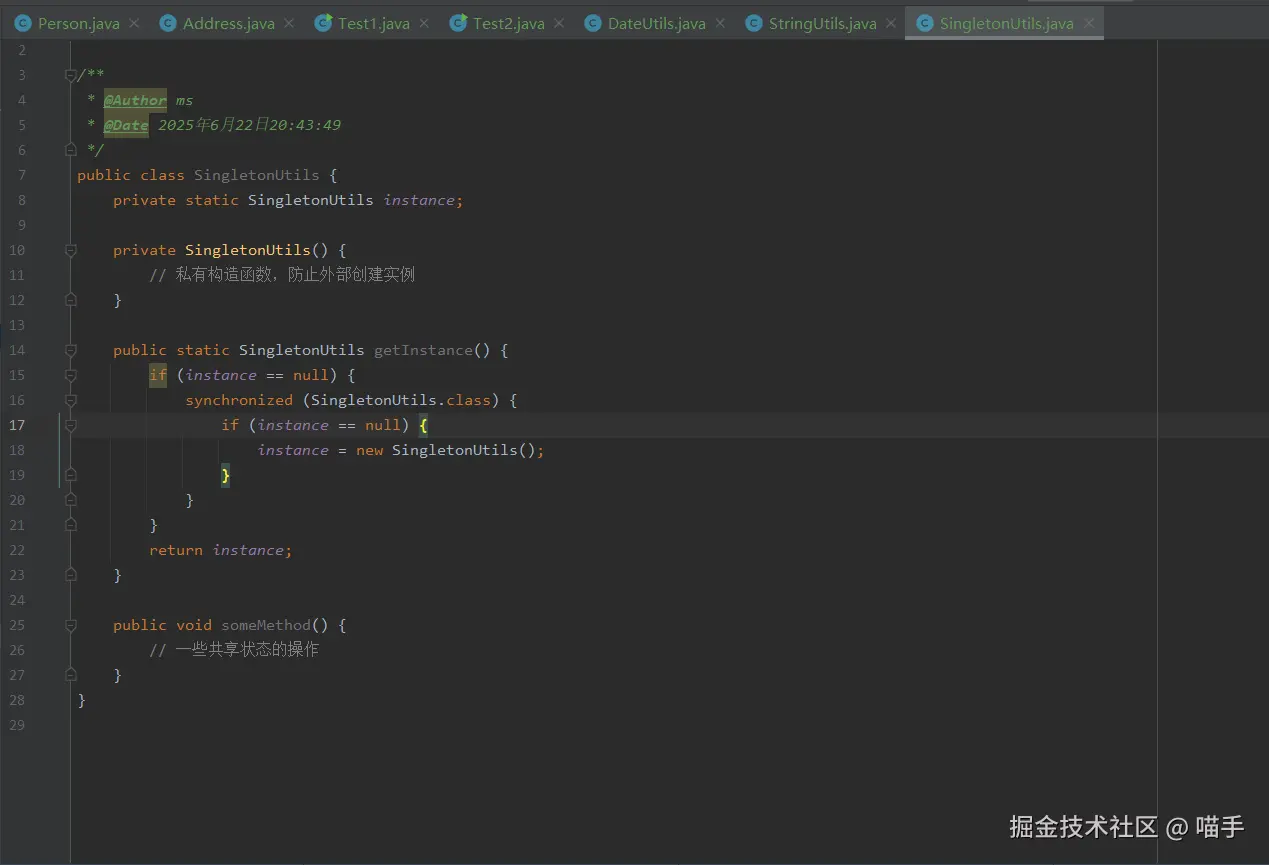Place cursor on the return instance statement
Viewport: 1269px width, 865px height.
coord(220,550)
